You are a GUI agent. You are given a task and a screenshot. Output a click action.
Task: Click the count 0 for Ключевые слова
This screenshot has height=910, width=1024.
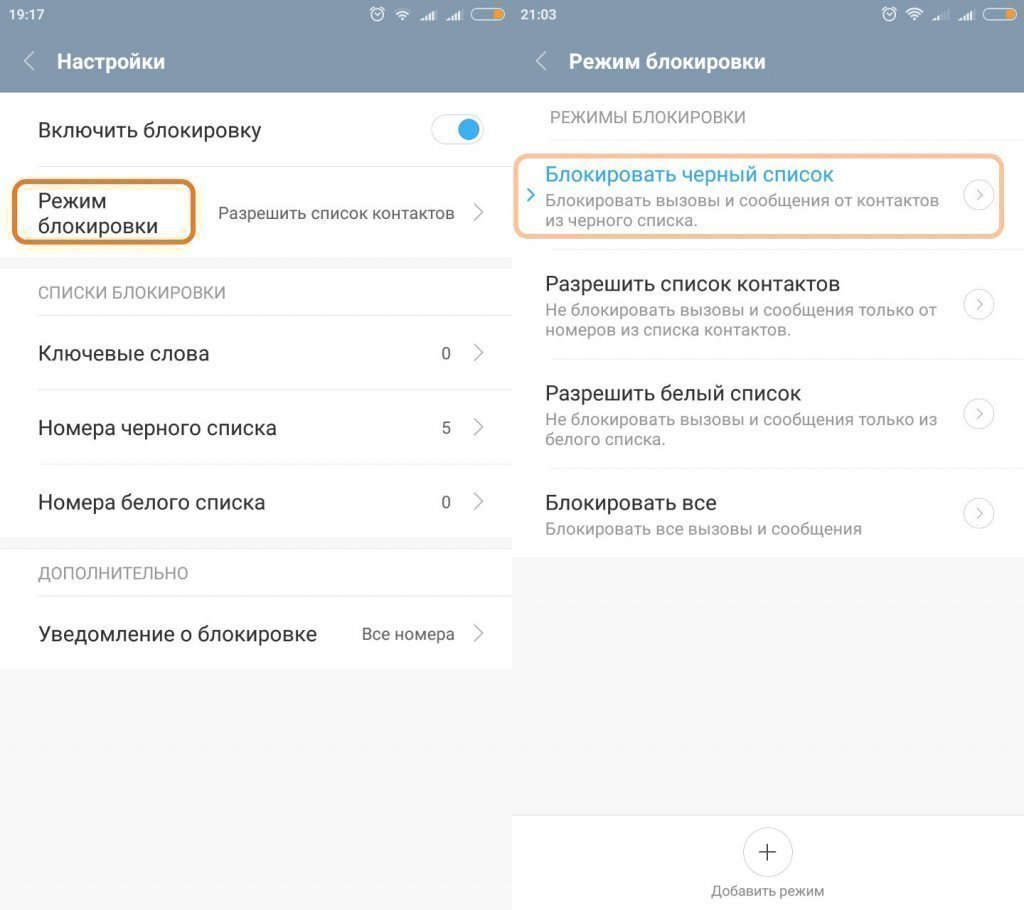click(x=446, y=353)
